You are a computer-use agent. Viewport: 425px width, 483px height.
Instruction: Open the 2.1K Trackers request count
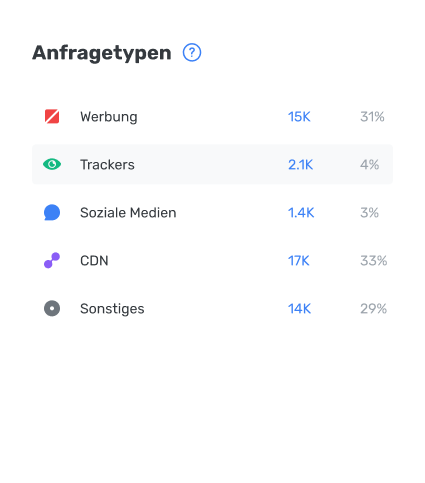(x=300, y=165)
